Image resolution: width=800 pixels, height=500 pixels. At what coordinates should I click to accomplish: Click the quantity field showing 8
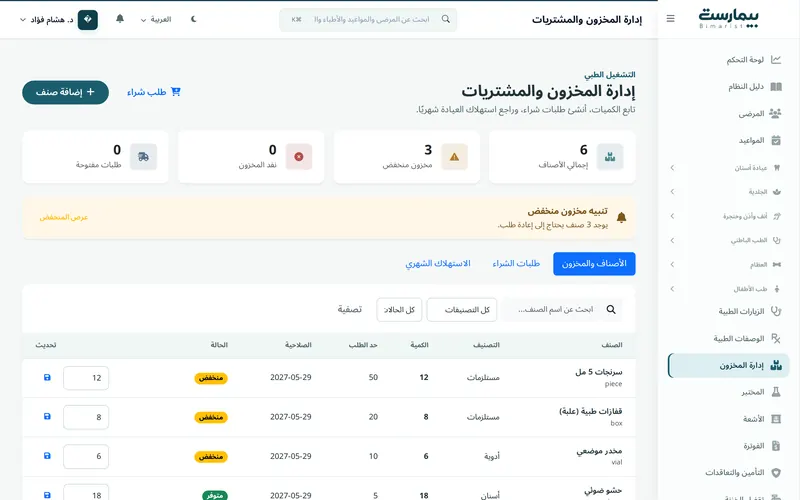coord(86,417)
